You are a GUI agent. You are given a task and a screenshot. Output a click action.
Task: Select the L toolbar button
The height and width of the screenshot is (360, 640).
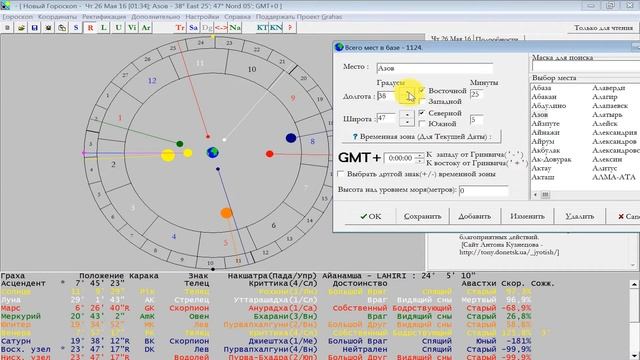tap(104, 28)
